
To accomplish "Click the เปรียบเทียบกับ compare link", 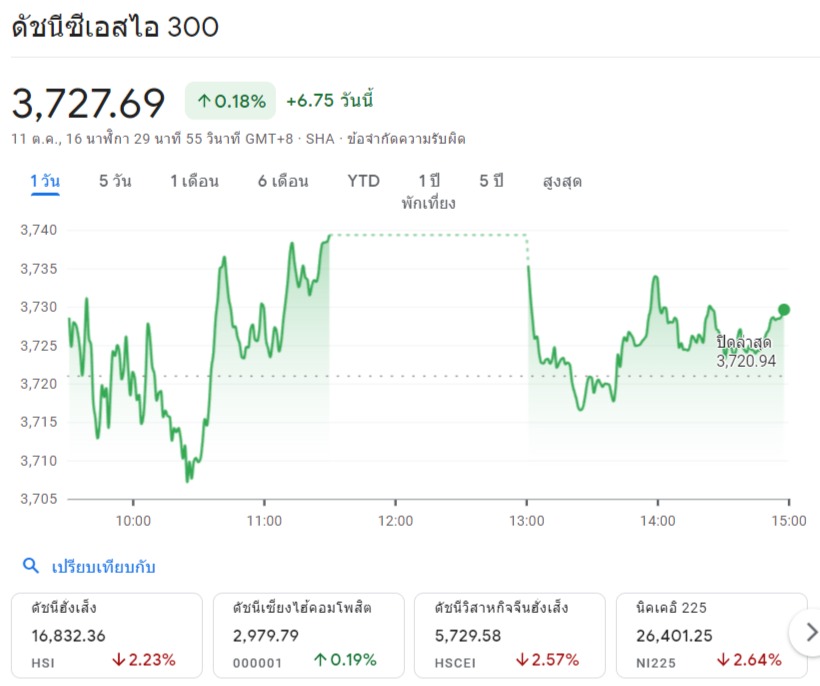I will (104, 567).
